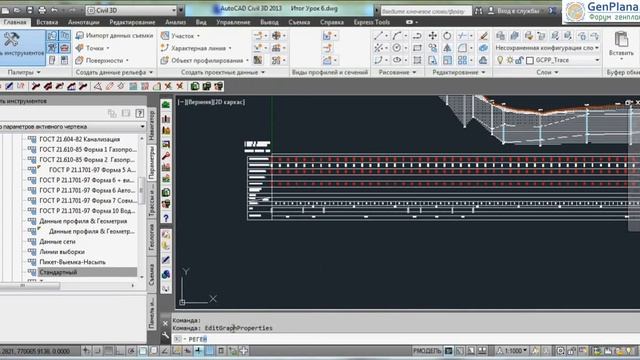The image size is (640, 360).
Task: Click the Erase pencil icon in the Редактирование panel
Action: [483, 36]
